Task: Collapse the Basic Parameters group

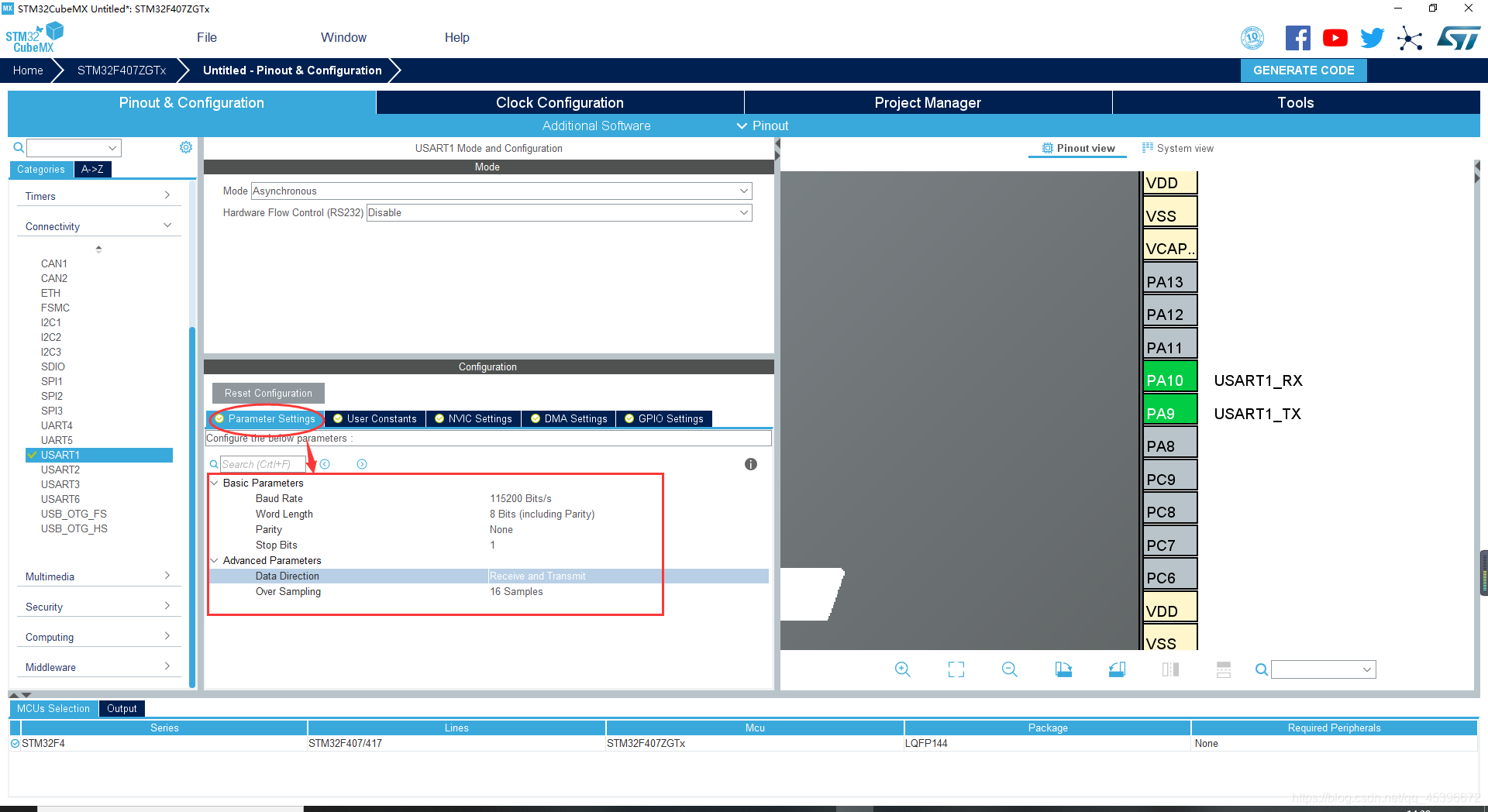Action: (215, 483)
